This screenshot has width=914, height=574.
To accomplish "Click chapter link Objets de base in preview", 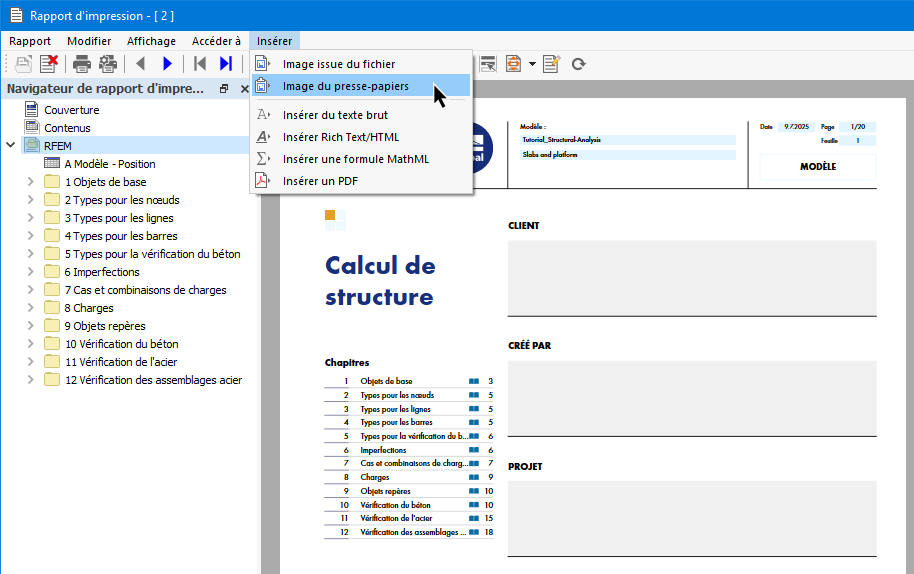I will tap(386, 381).
